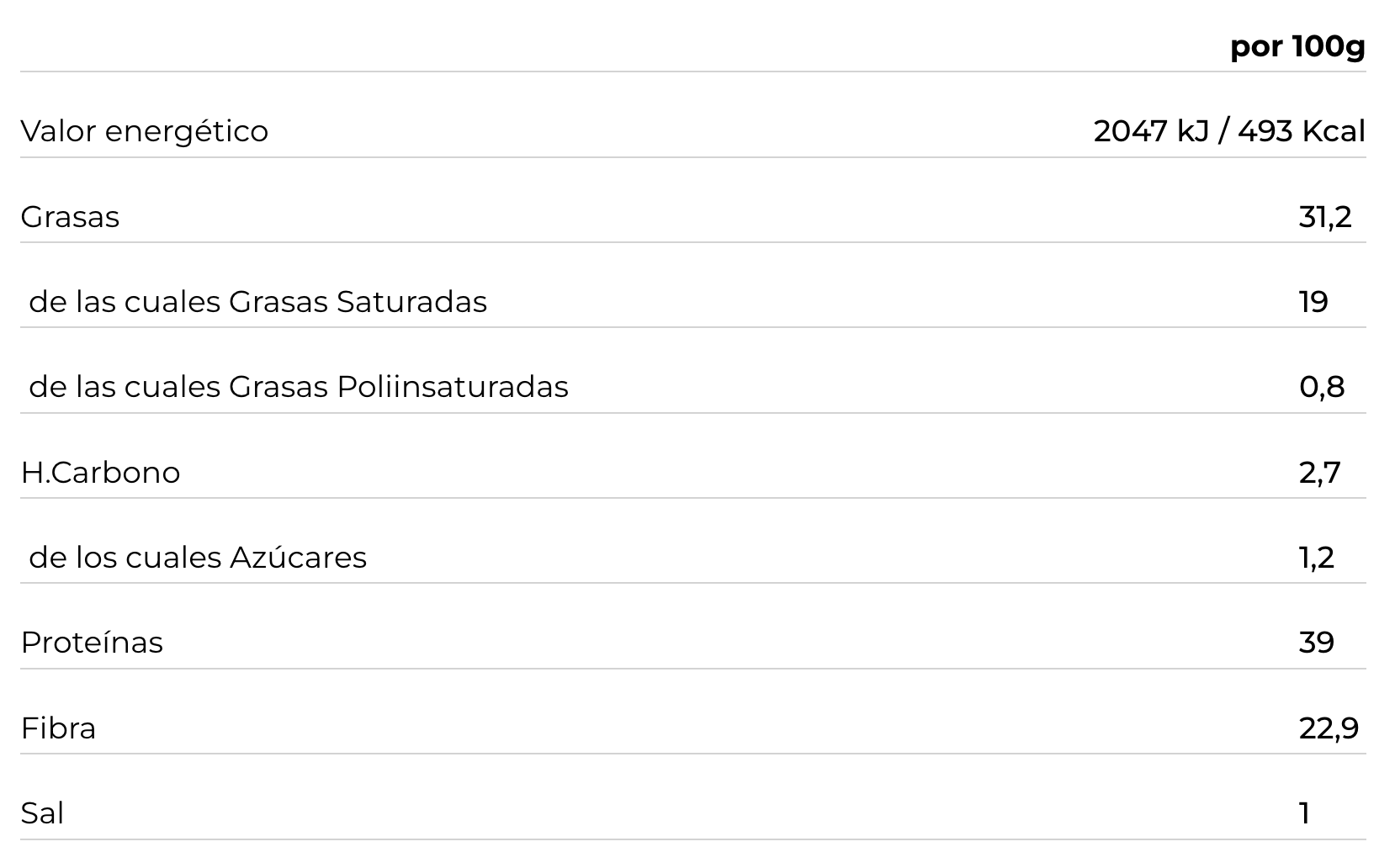Select "de las cuales Grasas Poliinsaturadas" label
This screenshot has width=1395, height=868.
[x=298, y=387]
